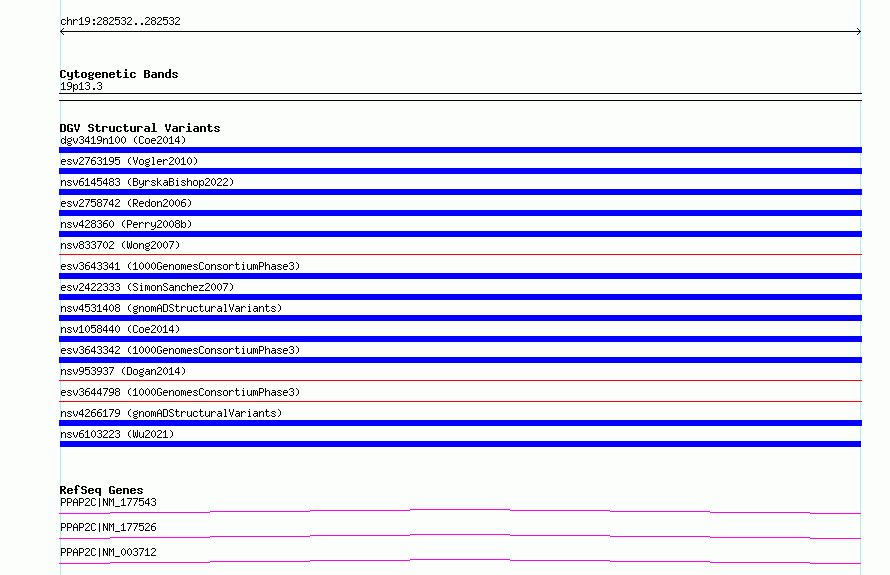The width and height of the screenshot is (890, 575).
Task: Click the chr19:282532..282532 coordinate label
Action: (x=120, y=21)
